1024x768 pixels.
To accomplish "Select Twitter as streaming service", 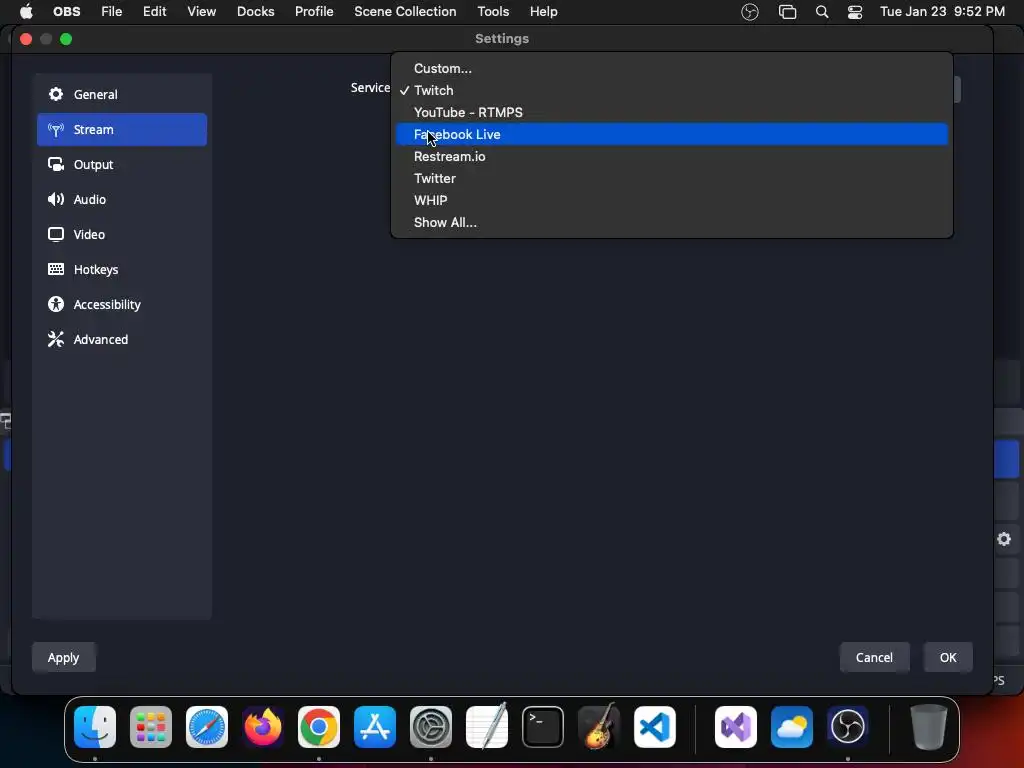I will point(671,178).
